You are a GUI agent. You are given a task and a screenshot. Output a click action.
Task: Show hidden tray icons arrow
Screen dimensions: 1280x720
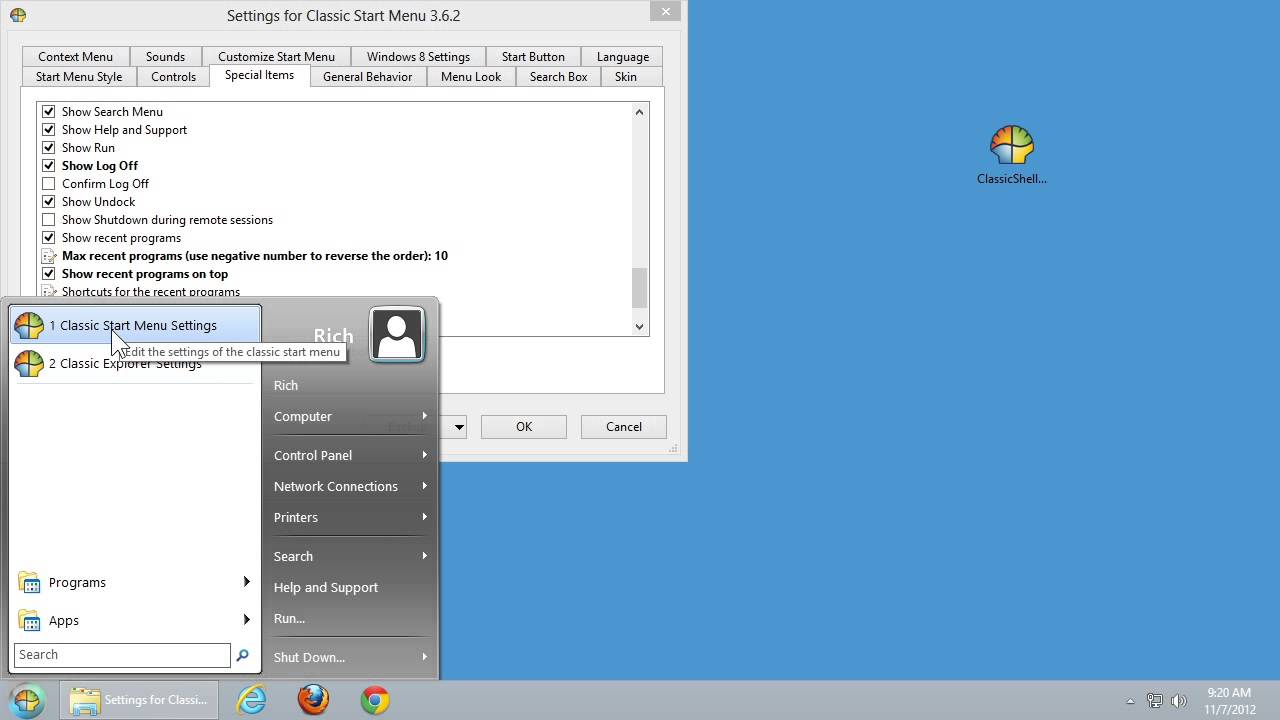coord(1131,701)
